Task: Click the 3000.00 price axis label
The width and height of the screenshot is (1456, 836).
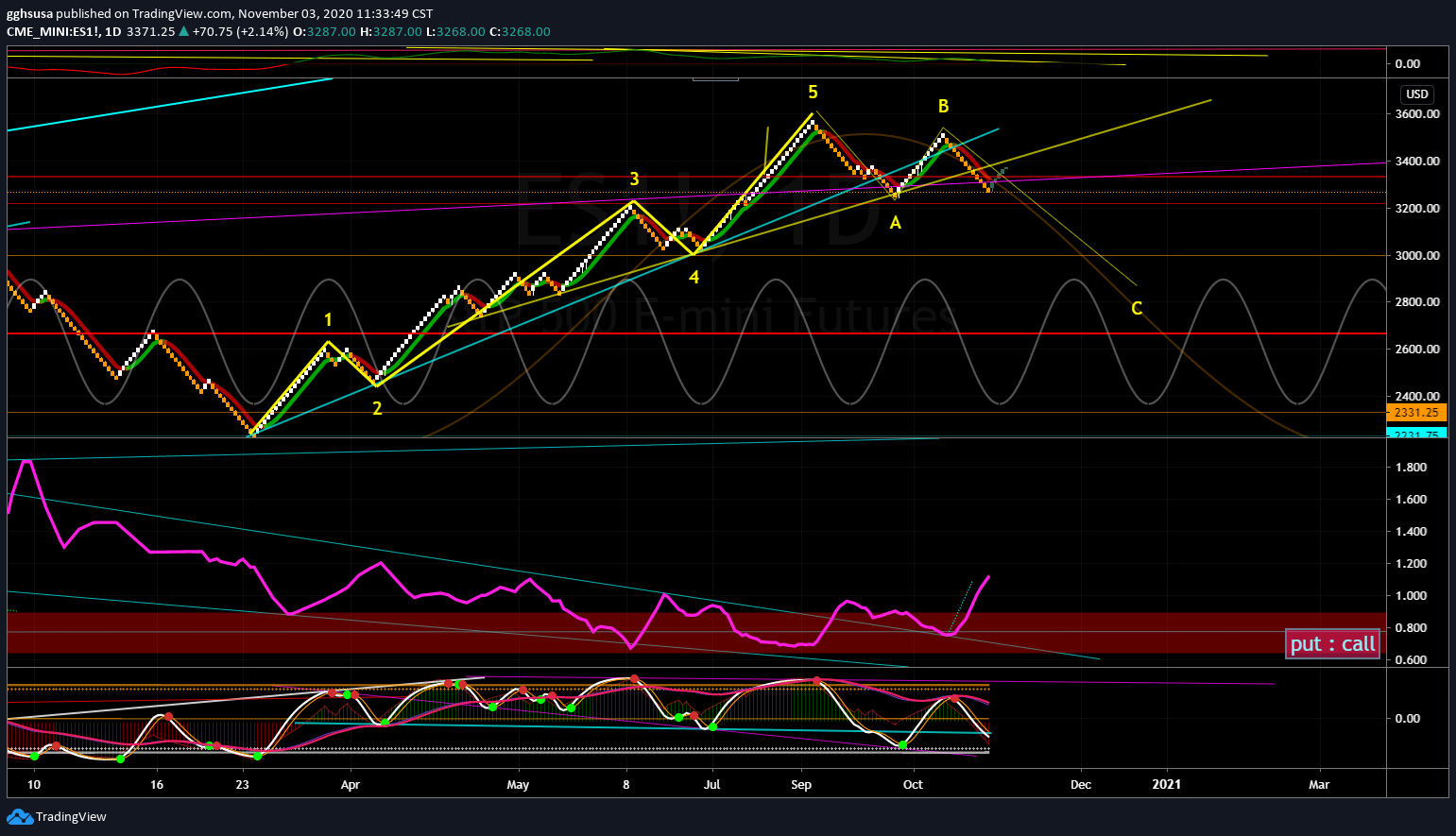Action: coord(1417,256)
